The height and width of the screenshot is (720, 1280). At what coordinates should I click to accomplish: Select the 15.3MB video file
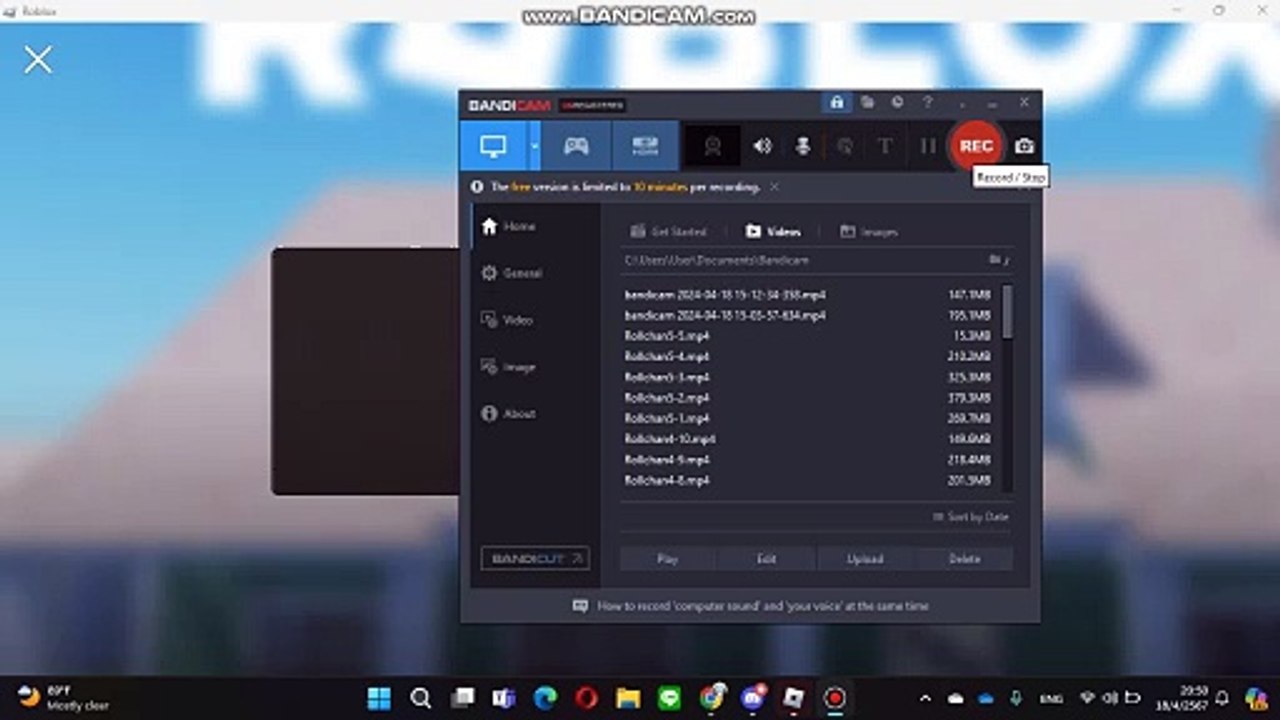808,336
